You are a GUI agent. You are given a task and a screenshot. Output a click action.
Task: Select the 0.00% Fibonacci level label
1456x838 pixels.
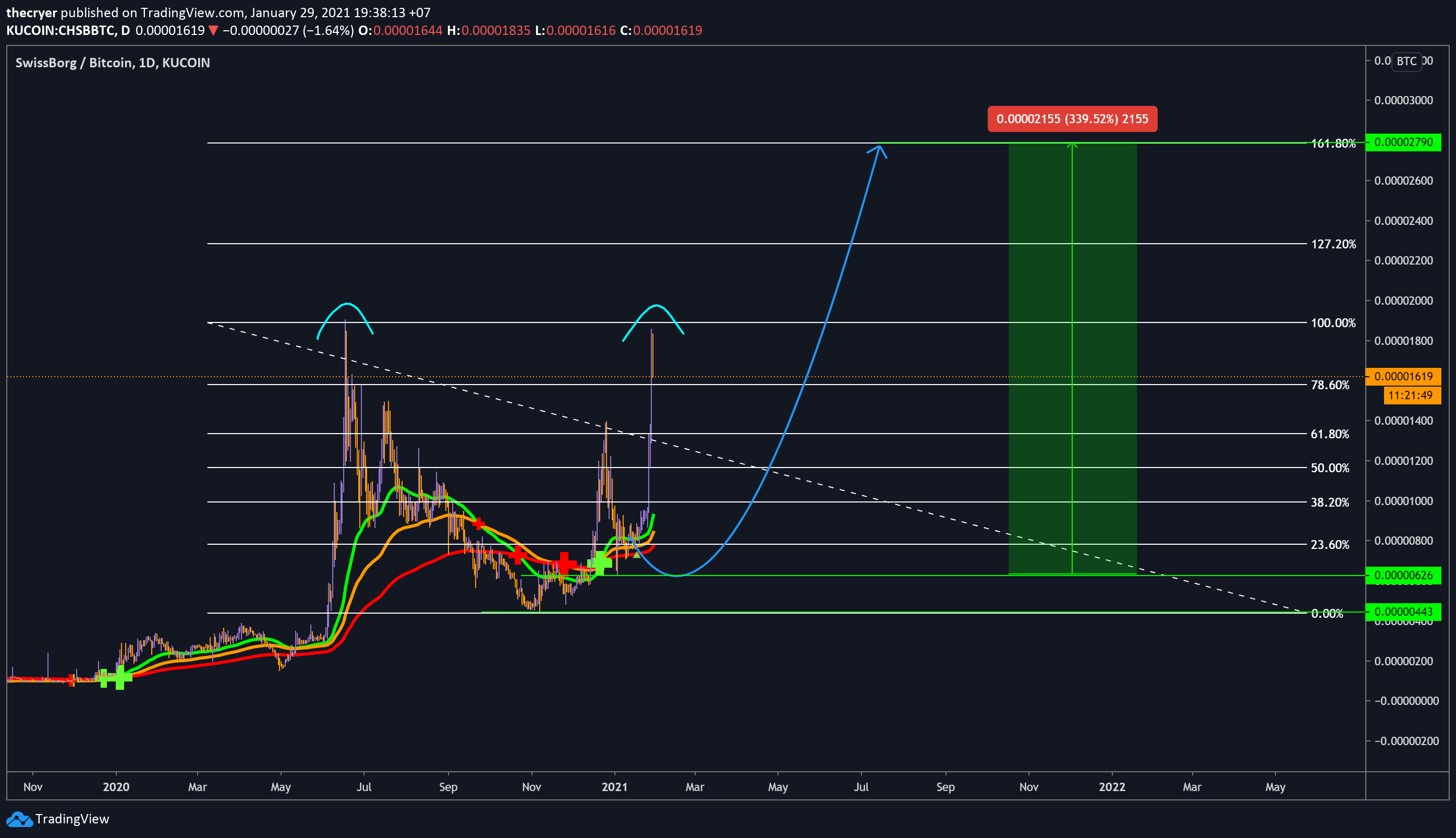[1327, 614]
